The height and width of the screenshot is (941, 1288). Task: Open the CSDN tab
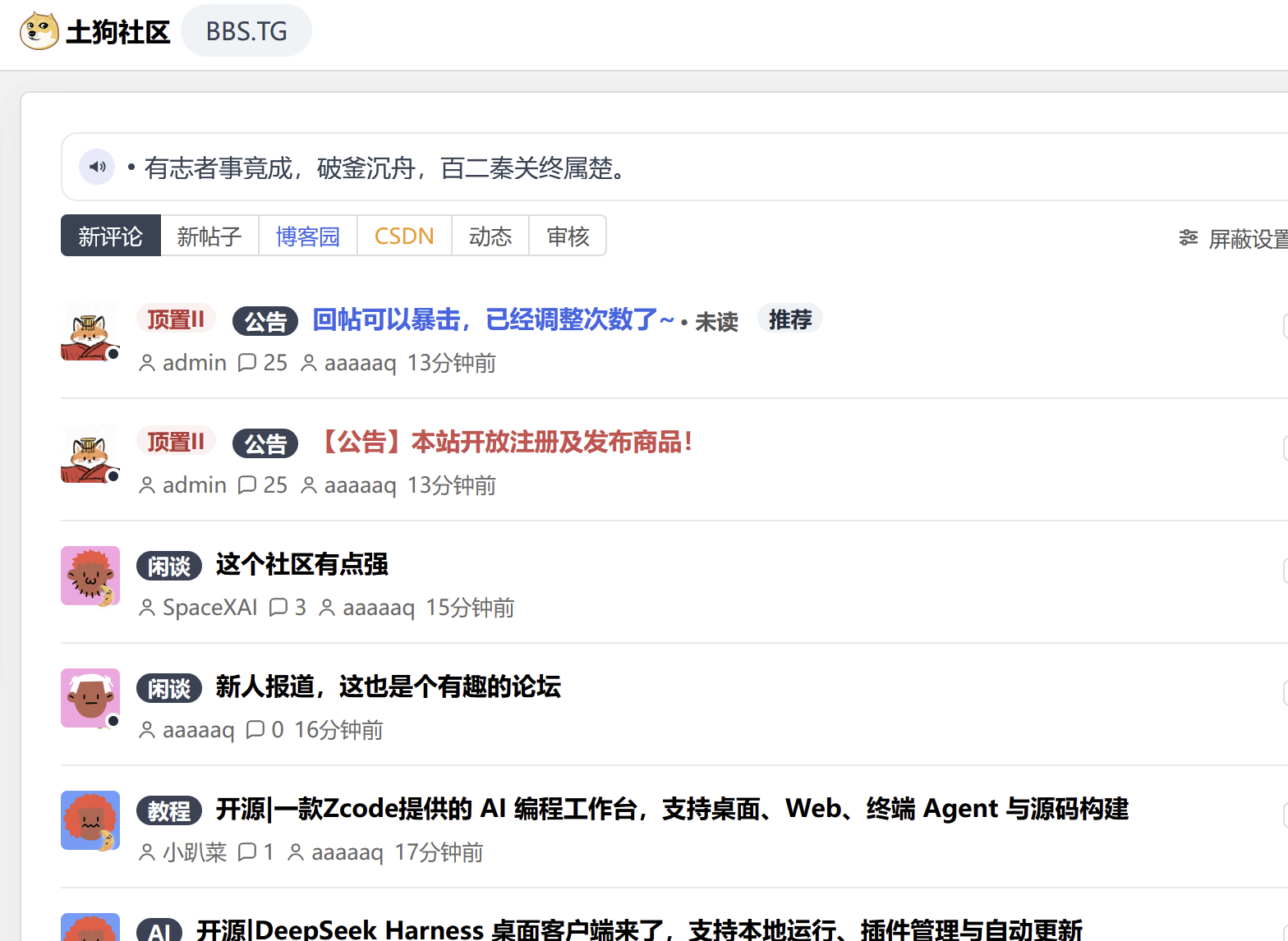click(404, 236)
